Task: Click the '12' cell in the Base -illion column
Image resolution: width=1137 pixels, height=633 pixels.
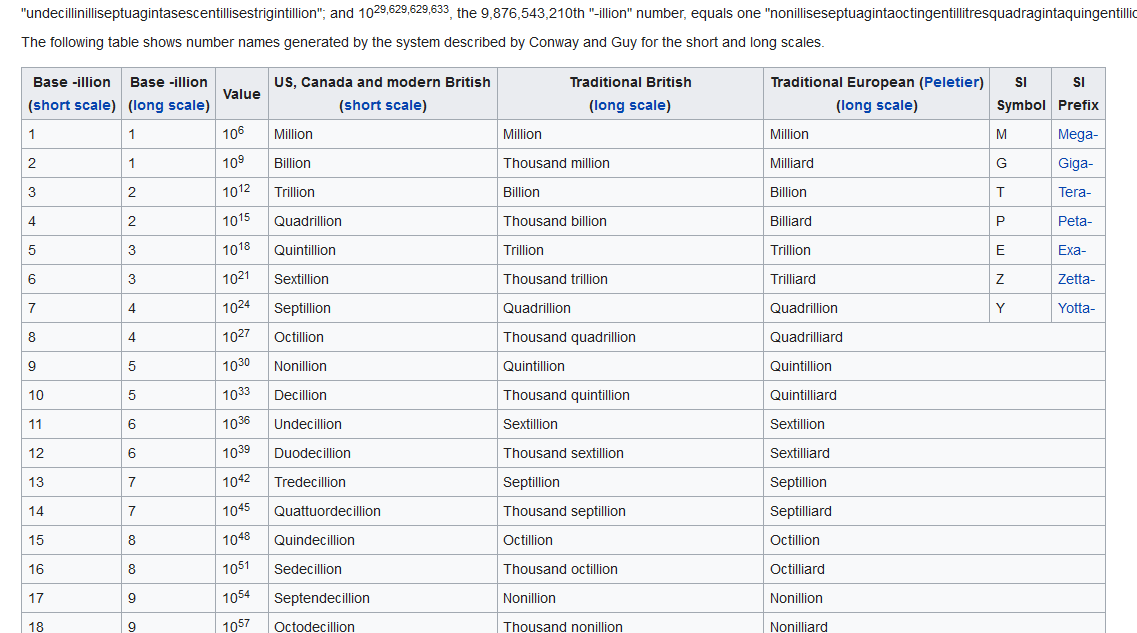Action: coord(72,453)
